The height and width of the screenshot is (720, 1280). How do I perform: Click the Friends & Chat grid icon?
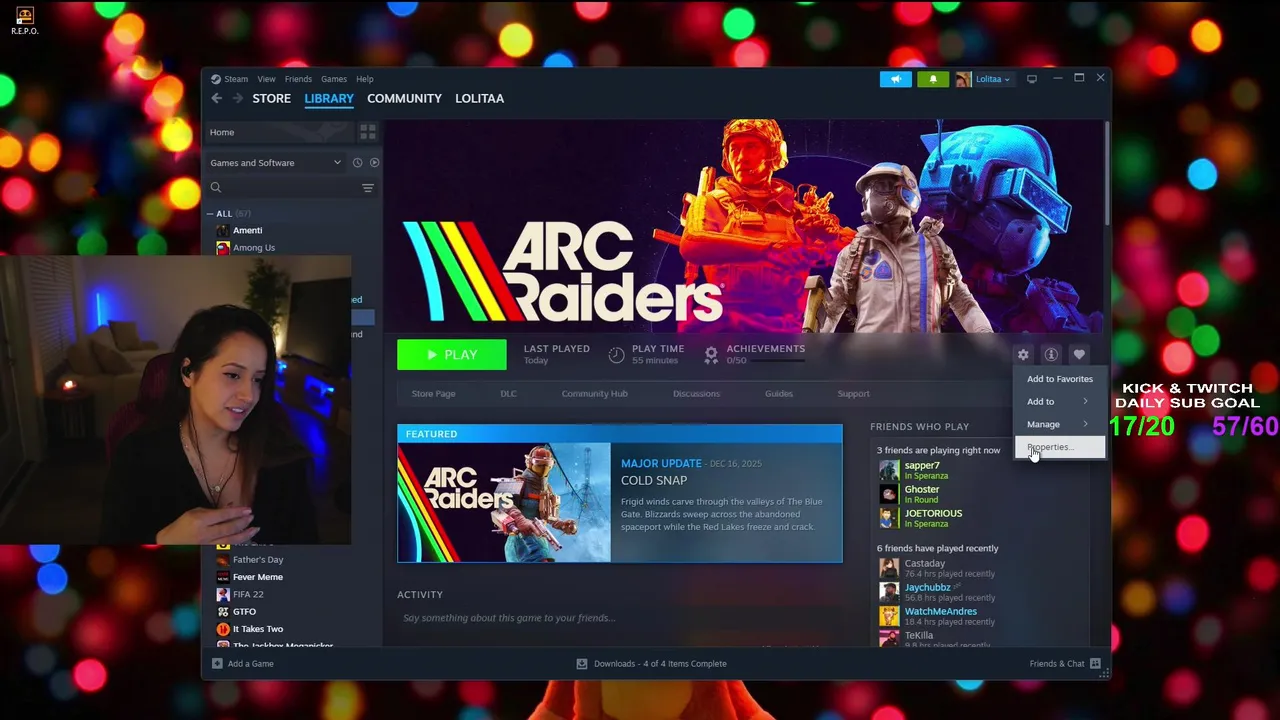[1096, 664]
